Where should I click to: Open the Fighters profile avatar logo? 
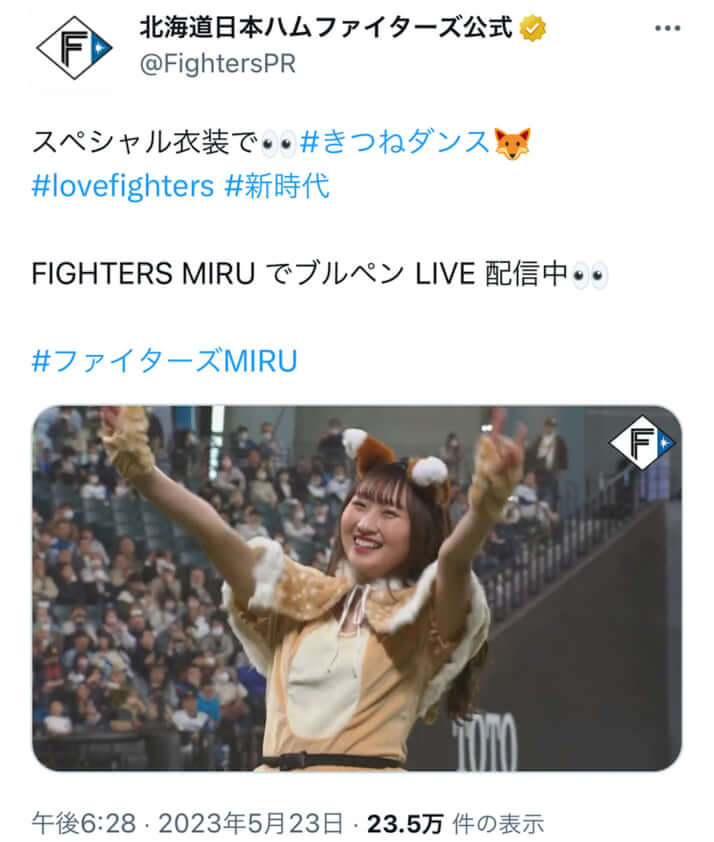point(74,48)
